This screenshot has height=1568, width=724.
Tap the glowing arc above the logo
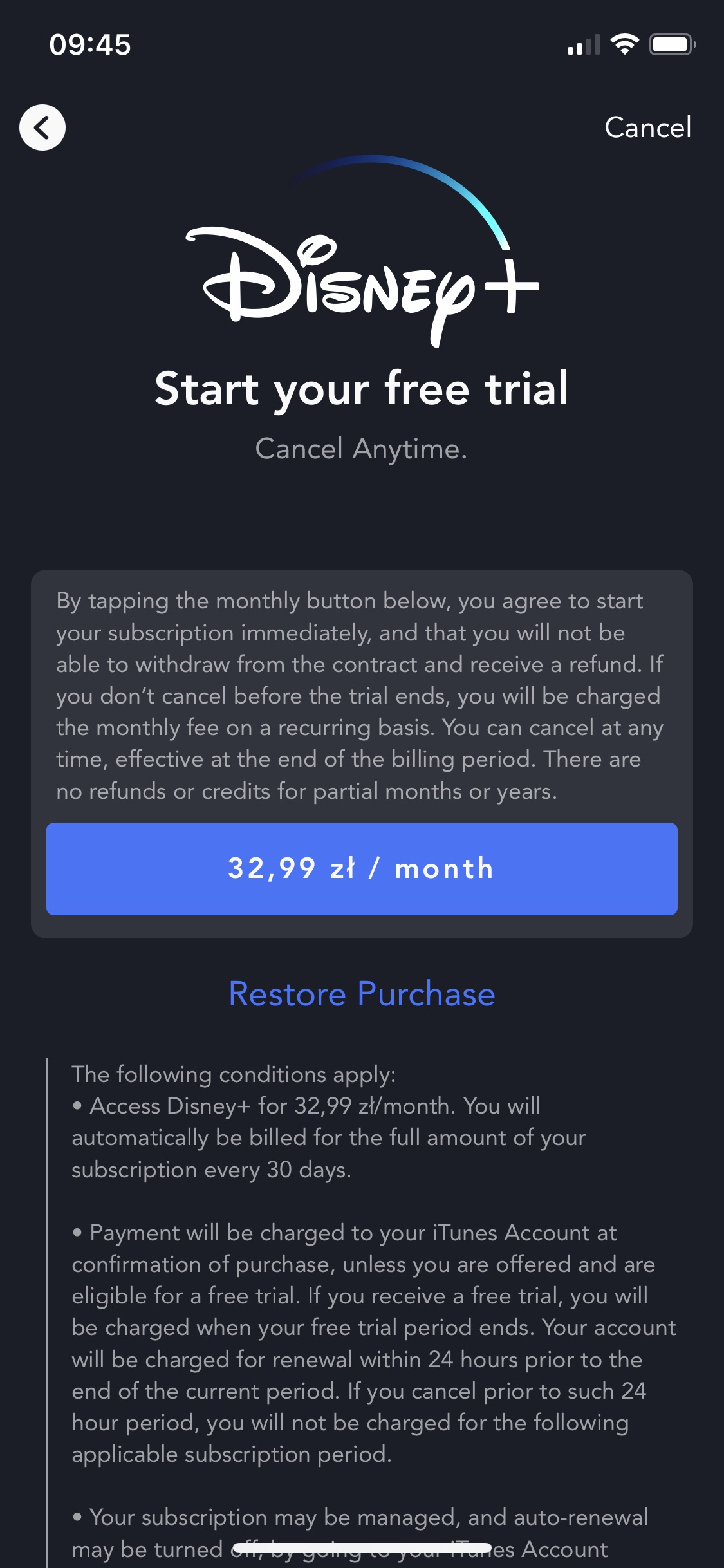399,196
